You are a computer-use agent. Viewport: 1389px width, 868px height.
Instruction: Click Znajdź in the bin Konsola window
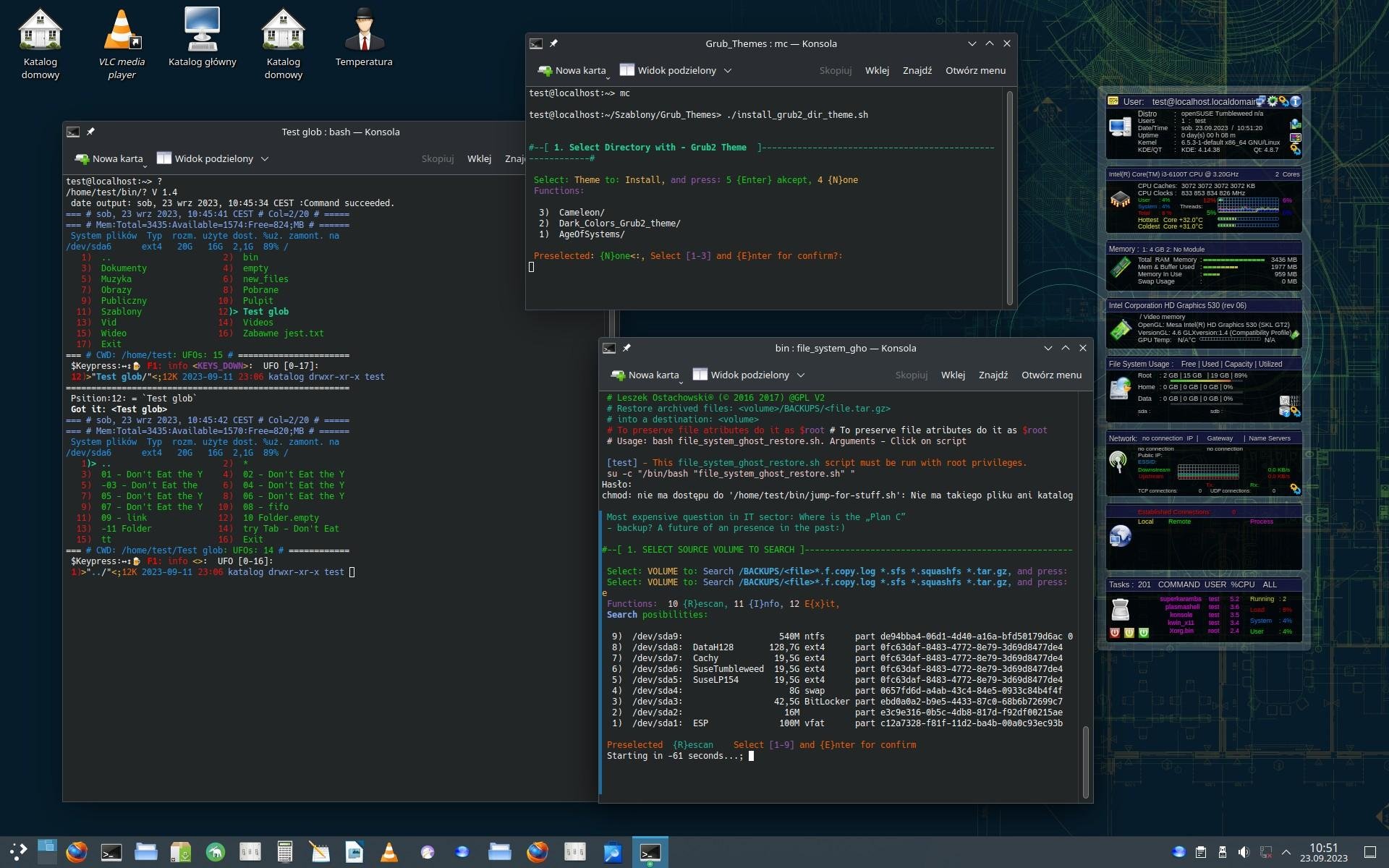(993, 375)
